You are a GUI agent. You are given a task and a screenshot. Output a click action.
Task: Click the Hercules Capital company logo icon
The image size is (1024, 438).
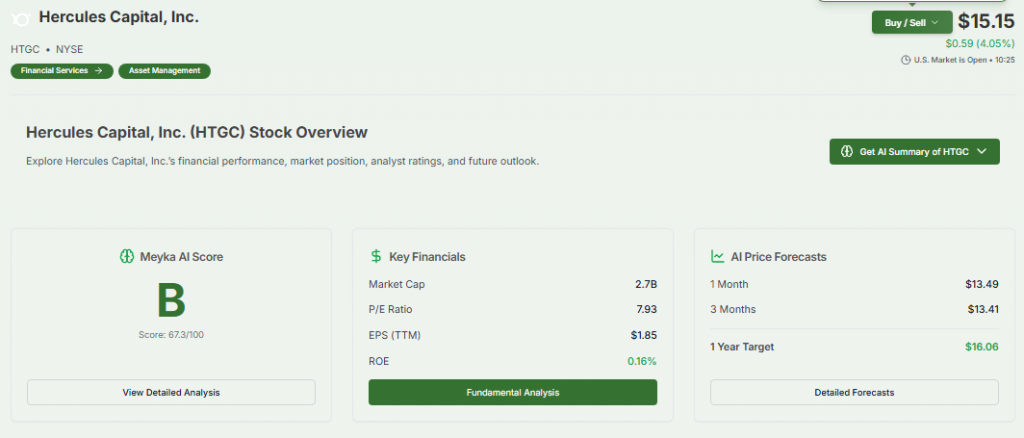pyautogui.click(x=20, y=20)
